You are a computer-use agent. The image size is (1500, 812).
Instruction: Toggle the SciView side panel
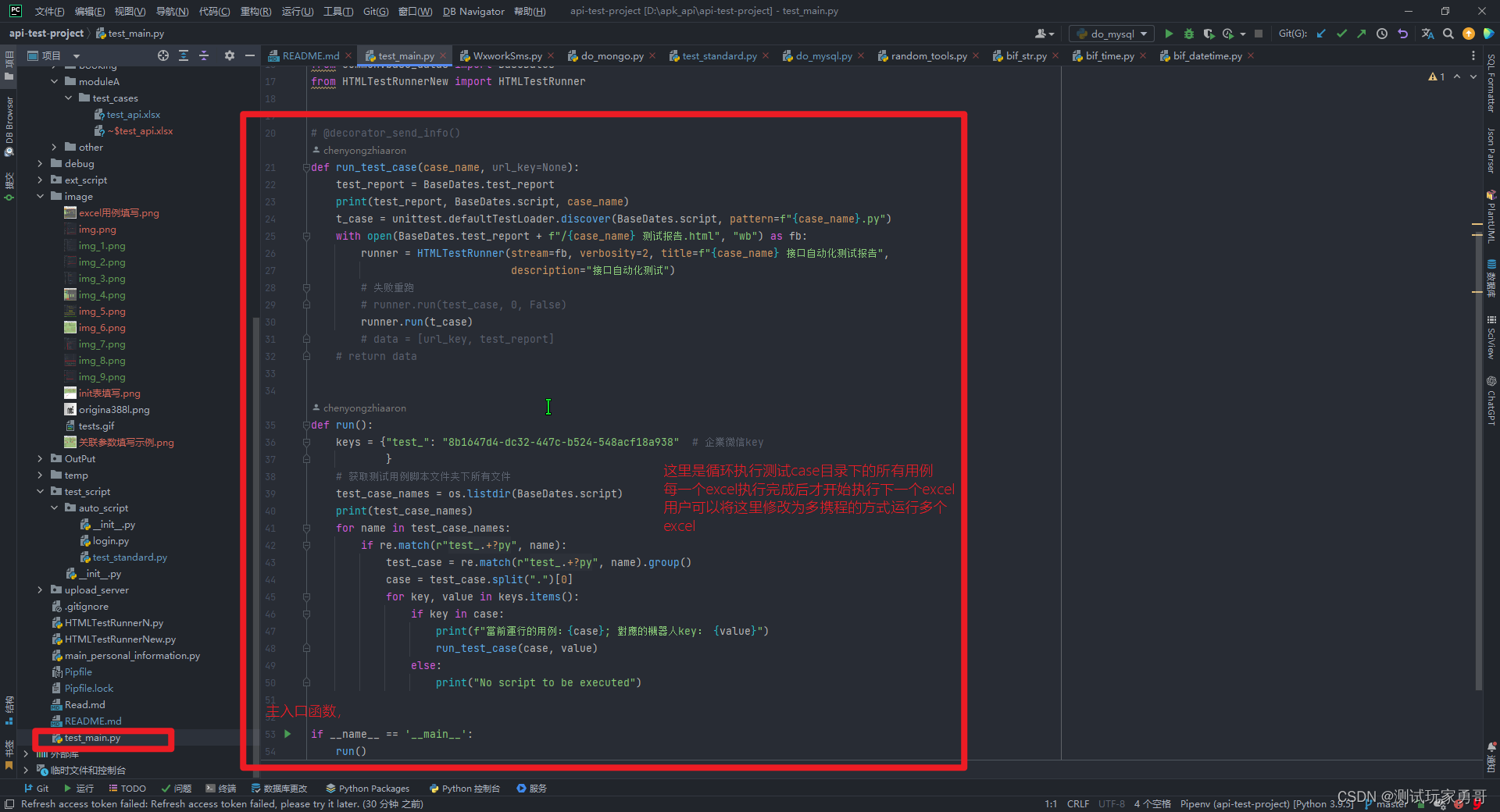point(1491,337)
